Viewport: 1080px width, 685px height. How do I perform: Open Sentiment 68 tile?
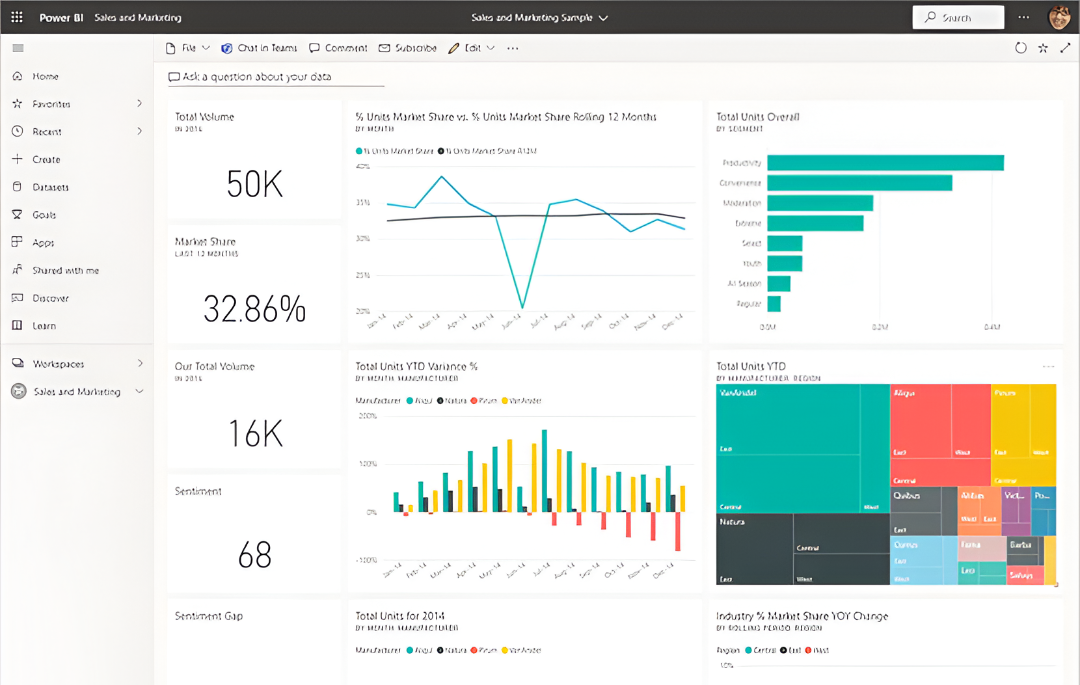[254, 534]
